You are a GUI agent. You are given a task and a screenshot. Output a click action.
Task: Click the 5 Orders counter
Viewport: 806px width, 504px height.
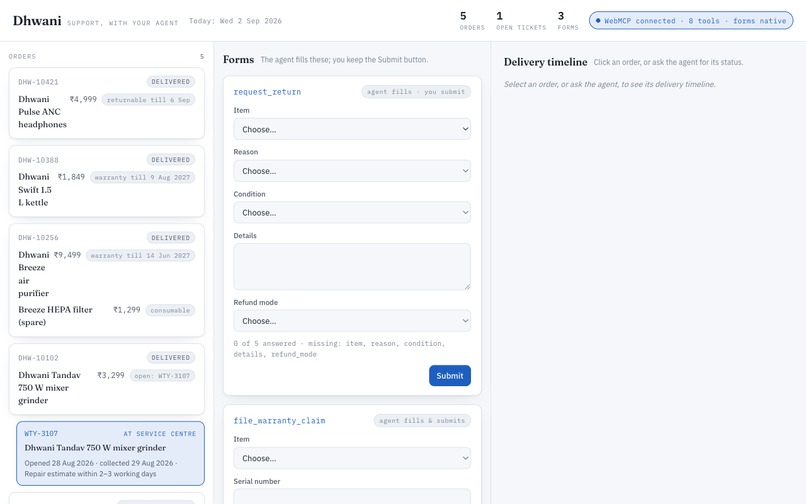point(472,21)
